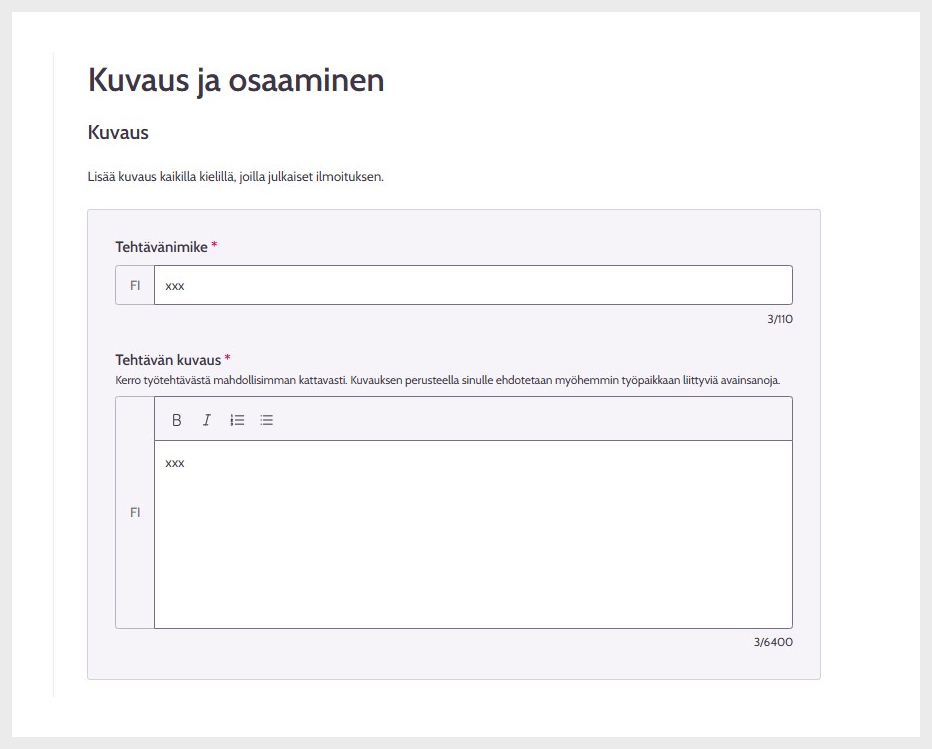Click the 'Kuvaus' section subheading

[x=118, y=133]
